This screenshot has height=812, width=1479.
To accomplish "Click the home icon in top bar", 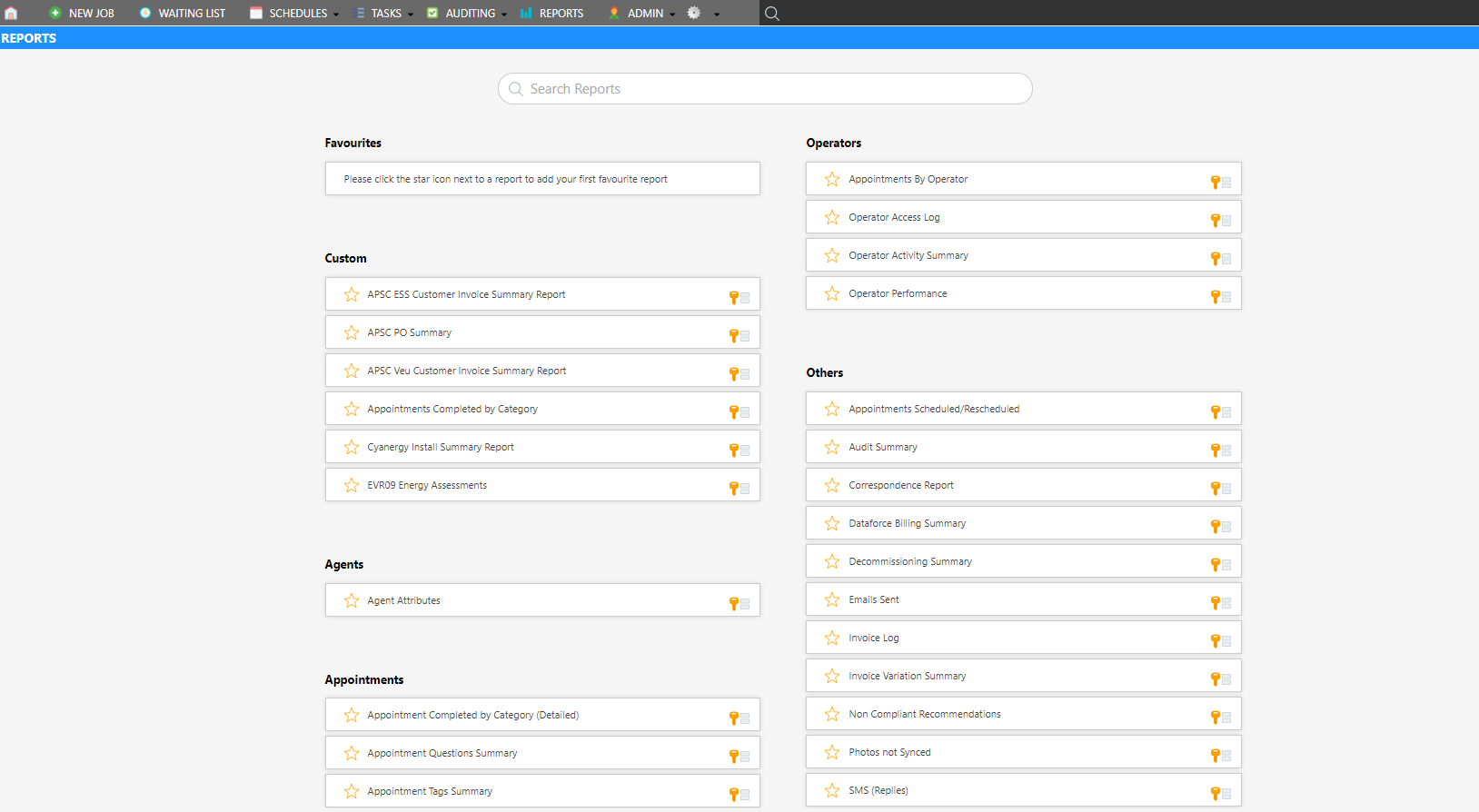I will [x=11, y=13].
